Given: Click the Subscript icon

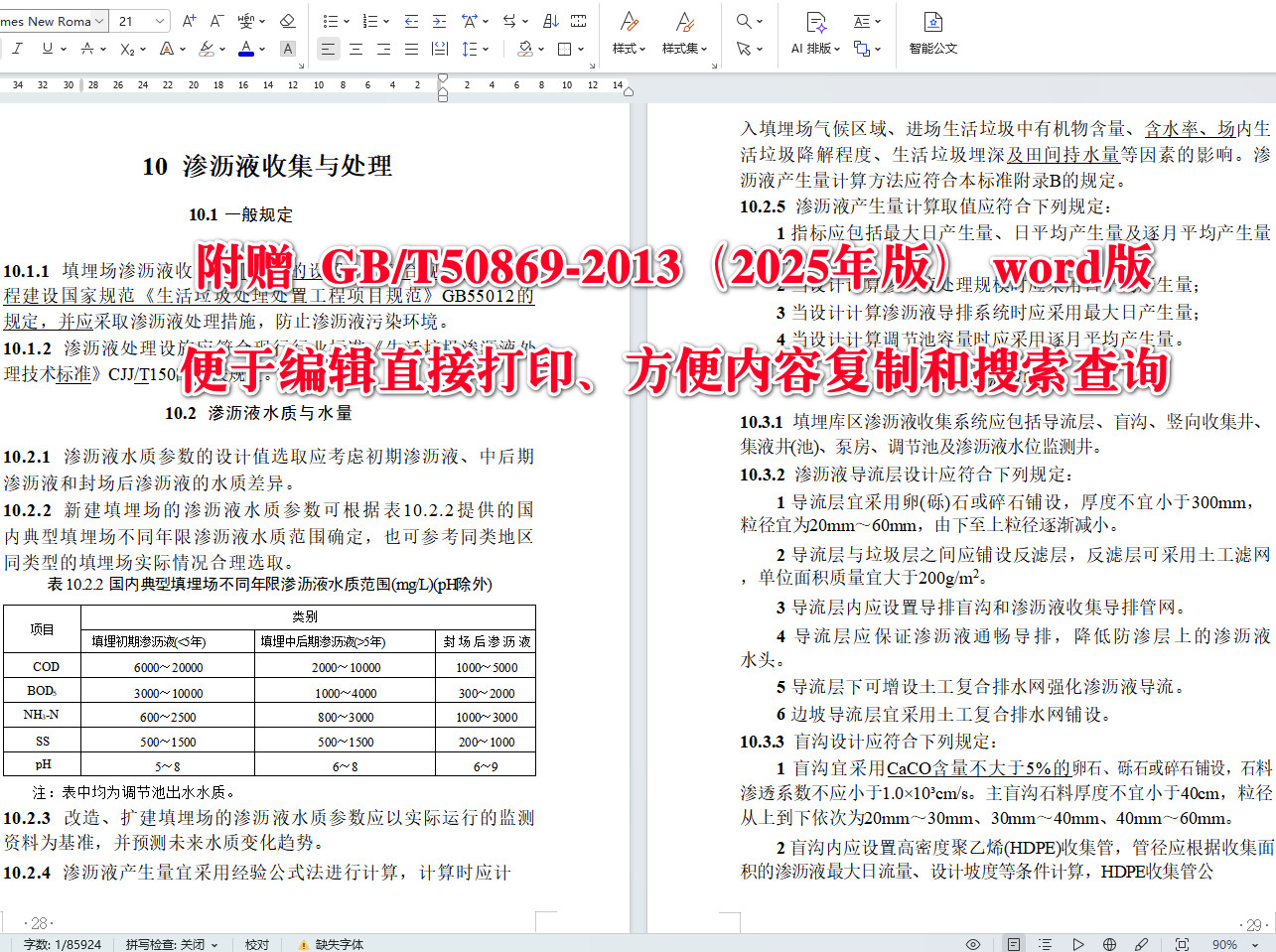Looking at the screenshot, I should [126, 49].
